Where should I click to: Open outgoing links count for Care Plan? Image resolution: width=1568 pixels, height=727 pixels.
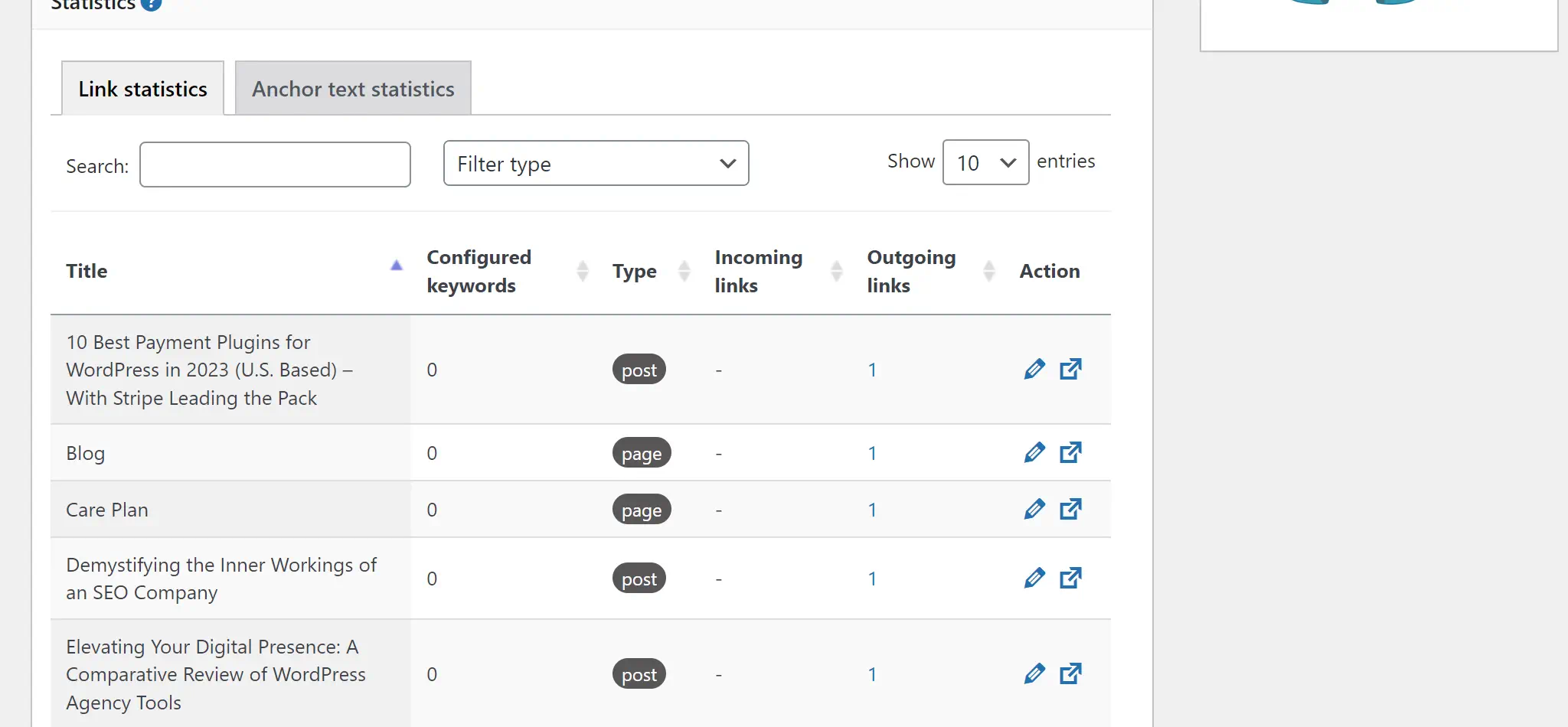click(x=872, y=509)
